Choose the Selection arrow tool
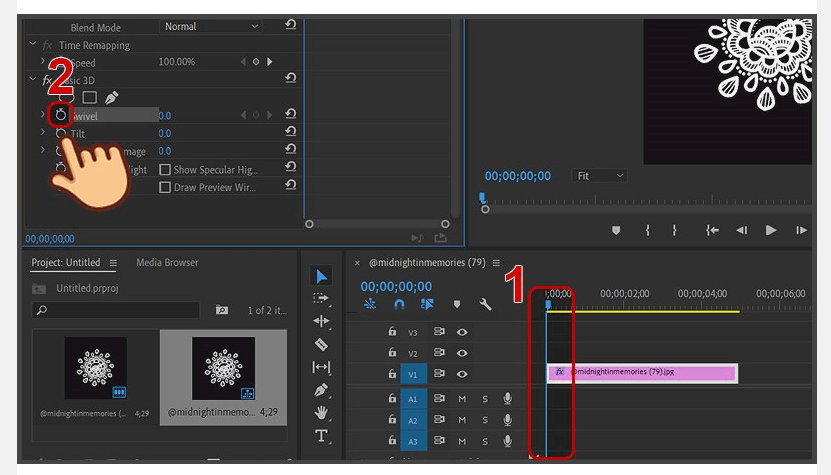Viewport: 831px width, 475px height. [x=321, y=276]
